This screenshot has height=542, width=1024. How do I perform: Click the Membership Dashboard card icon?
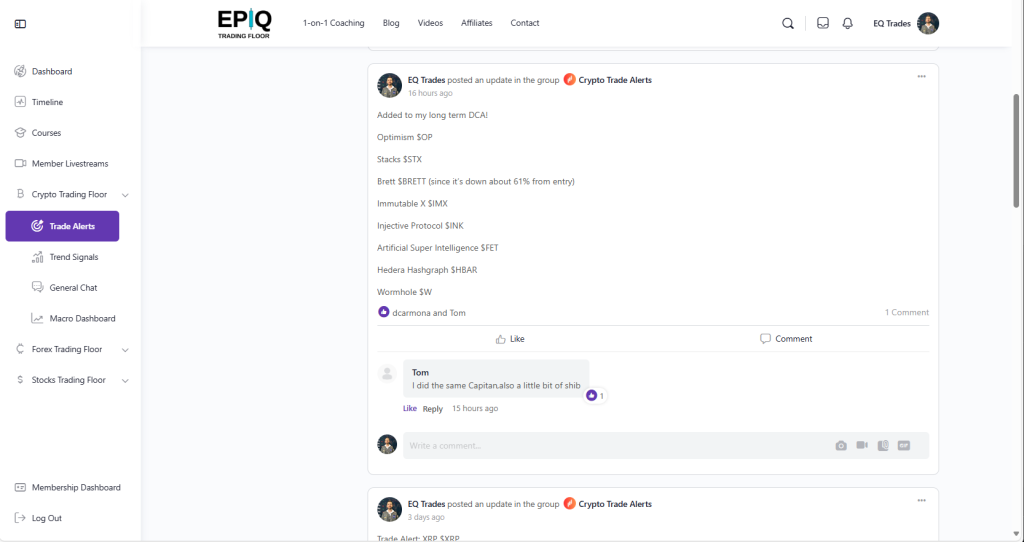click(x=20, y=487)
